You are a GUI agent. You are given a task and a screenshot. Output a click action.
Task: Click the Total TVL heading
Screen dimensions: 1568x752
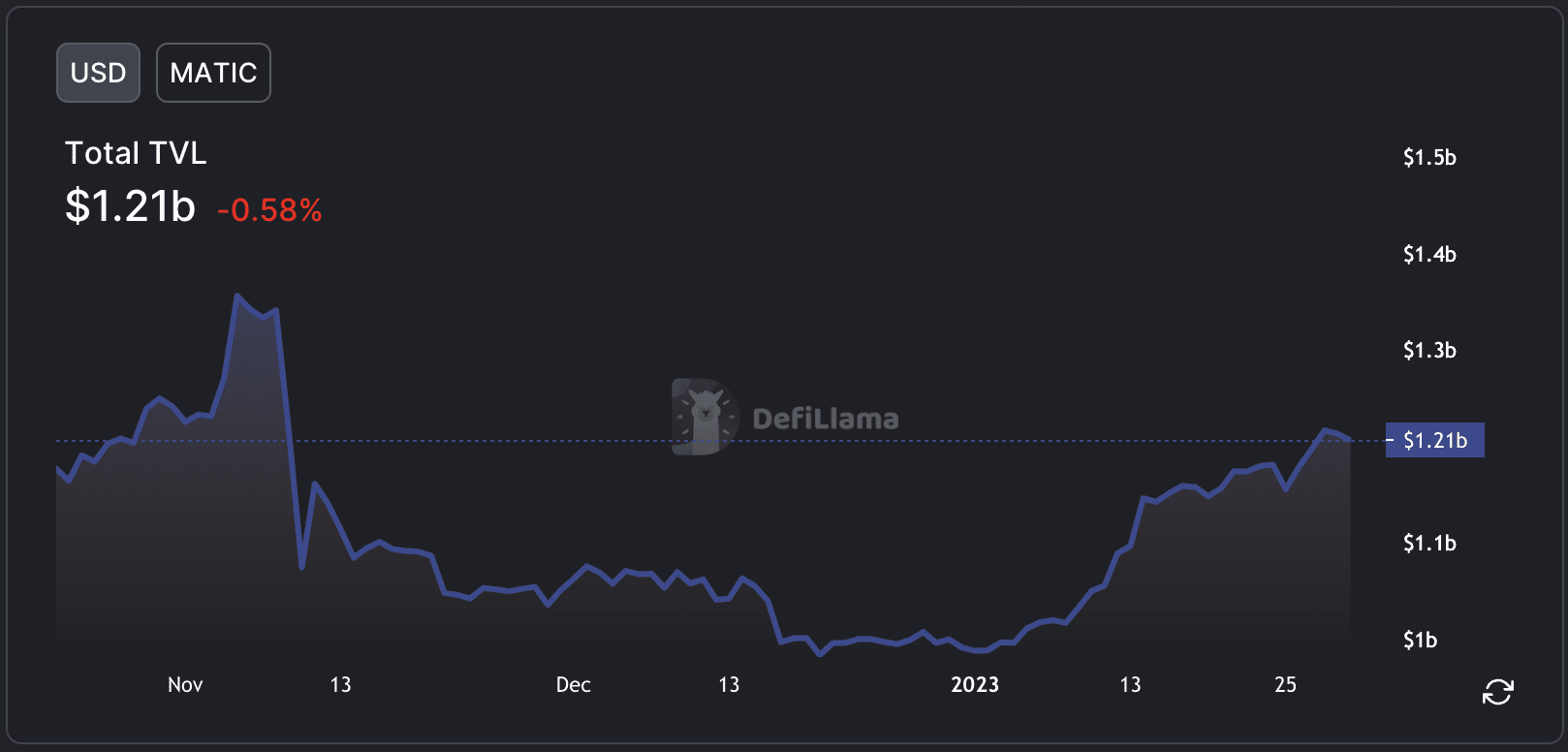click(136, 153)
